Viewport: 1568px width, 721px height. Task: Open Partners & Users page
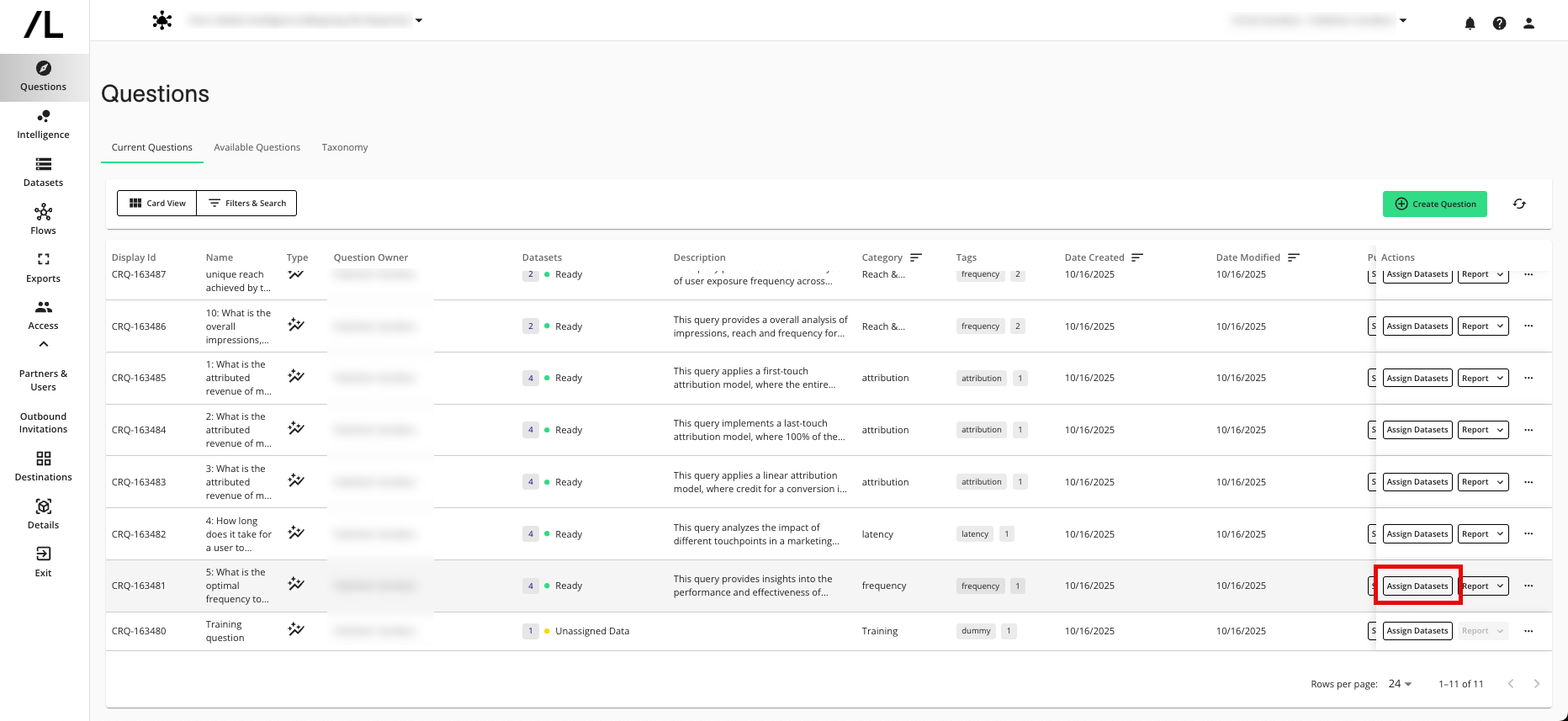click(44, 380)
